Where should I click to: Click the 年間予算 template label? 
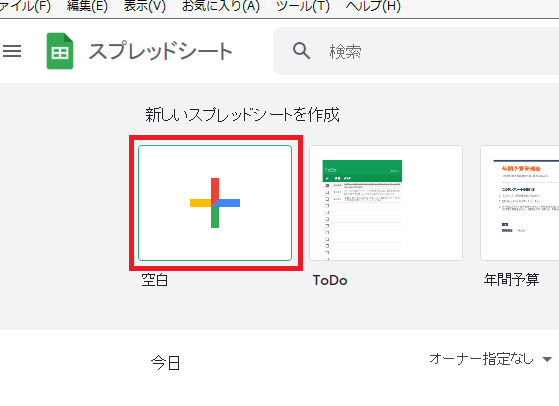512,279
